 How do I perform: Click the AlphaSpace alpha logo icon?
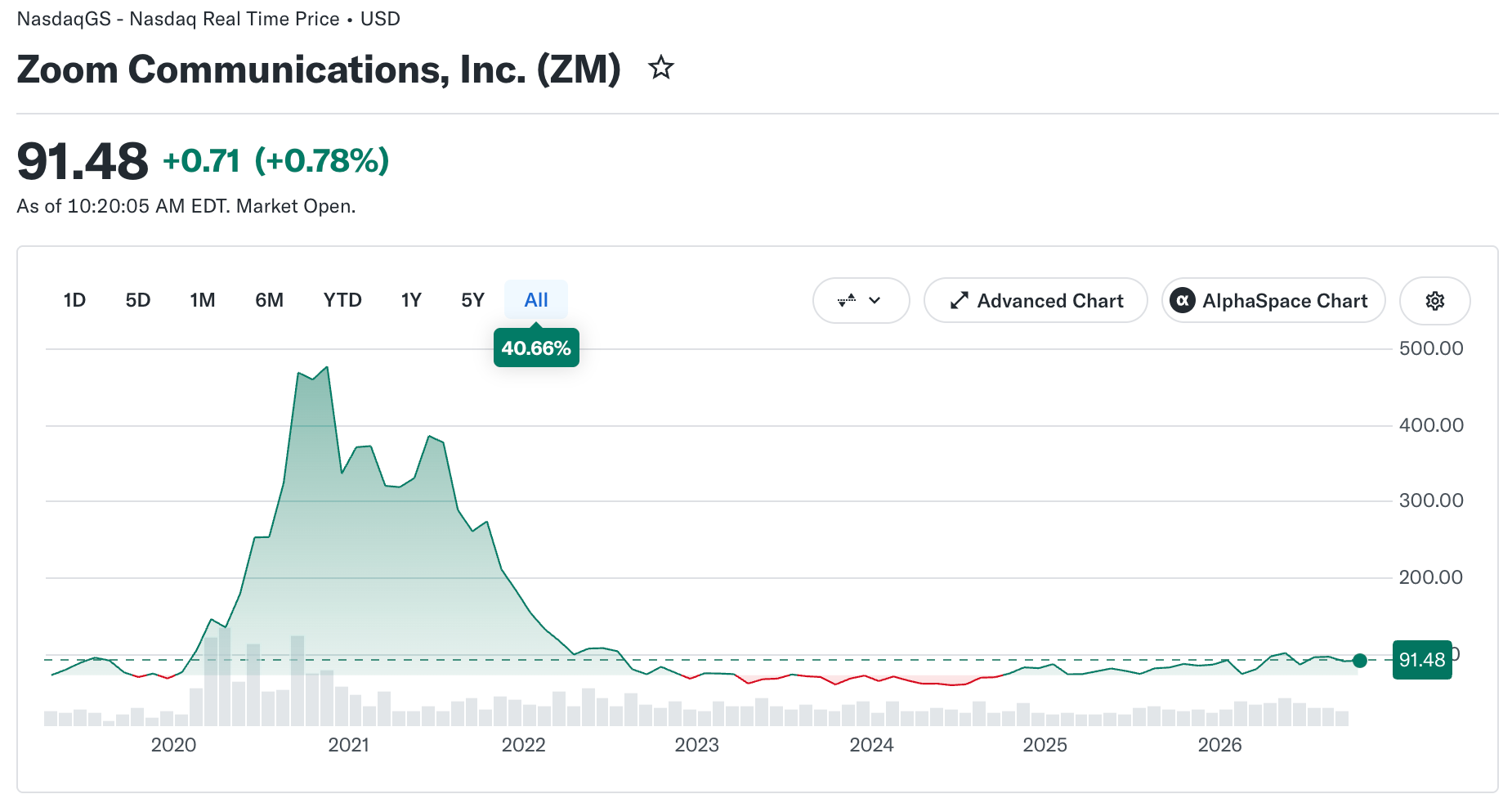(1182, 301)
